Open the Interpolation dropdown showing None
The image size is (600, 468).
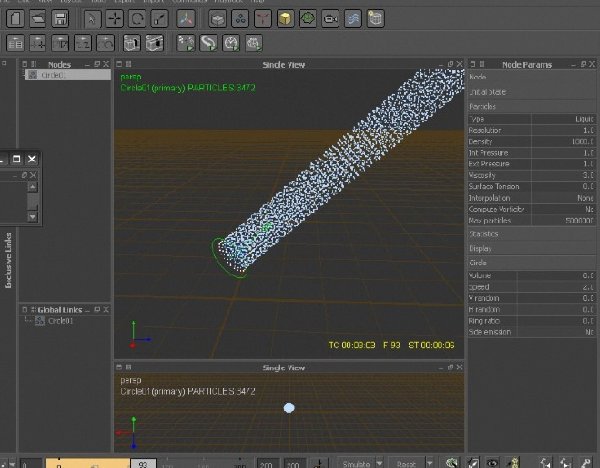pos(563,198)
